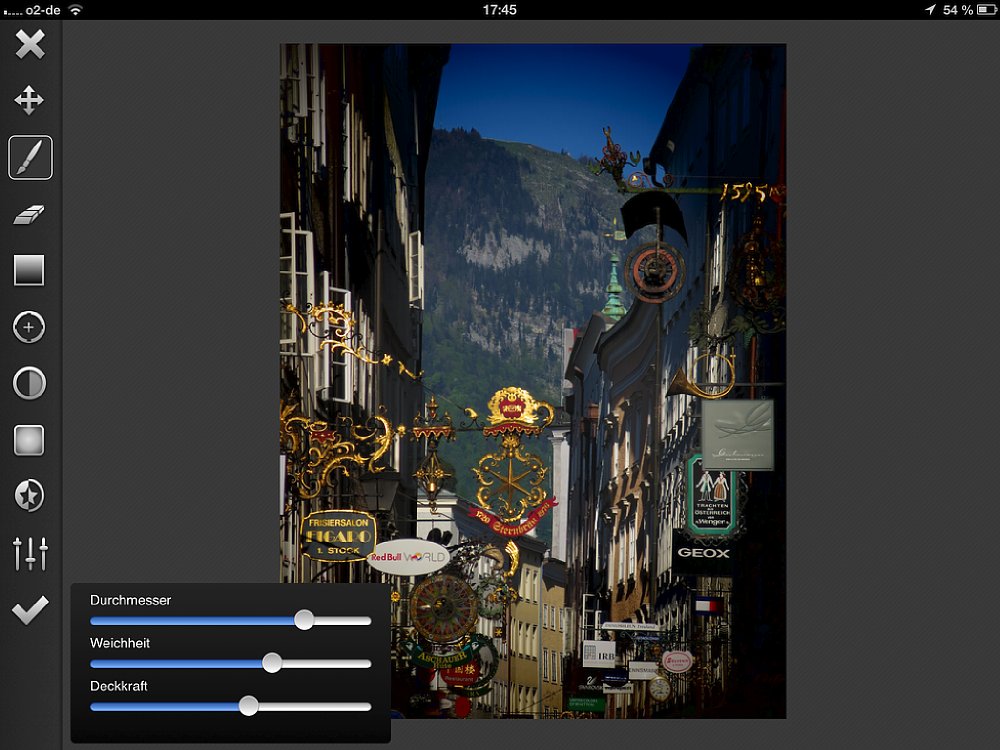Screen dimensions: 1000x750
Task: Select the Gradient square tool
Action: click(x=29, y=270)
